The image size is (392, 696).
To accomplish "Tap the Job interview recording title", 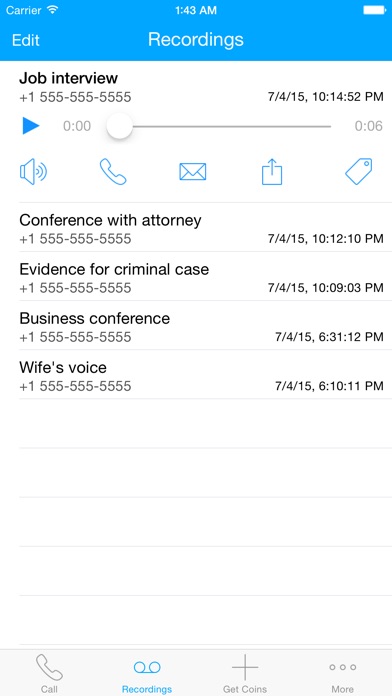I will (68, 78).
